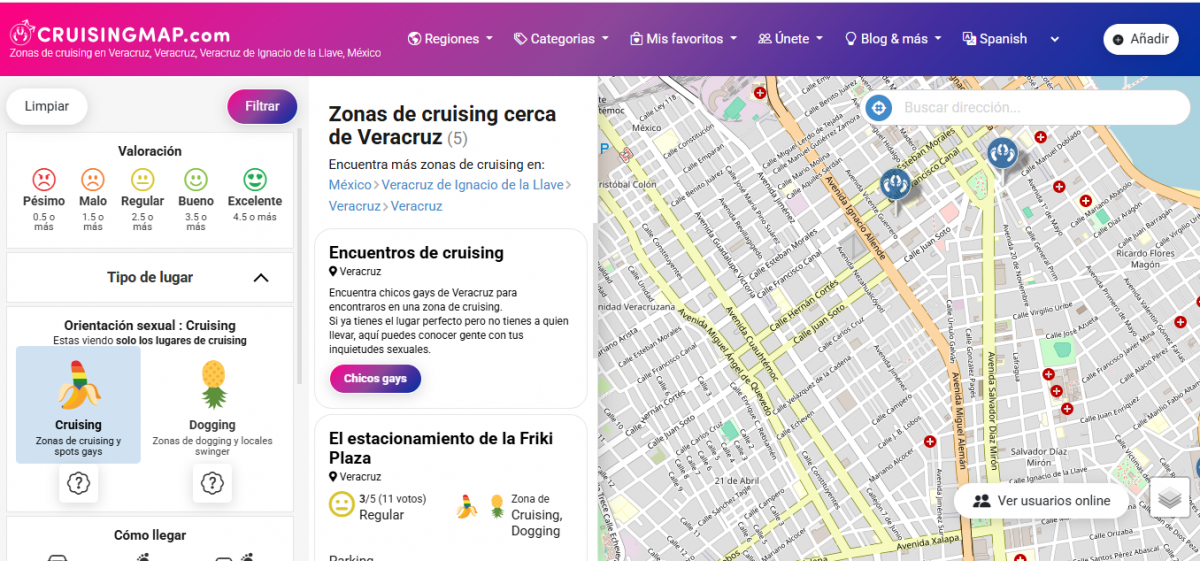Open the map layers icon
The width and height of the screenshot is (1200, 561).
[x=1169, y=499]
